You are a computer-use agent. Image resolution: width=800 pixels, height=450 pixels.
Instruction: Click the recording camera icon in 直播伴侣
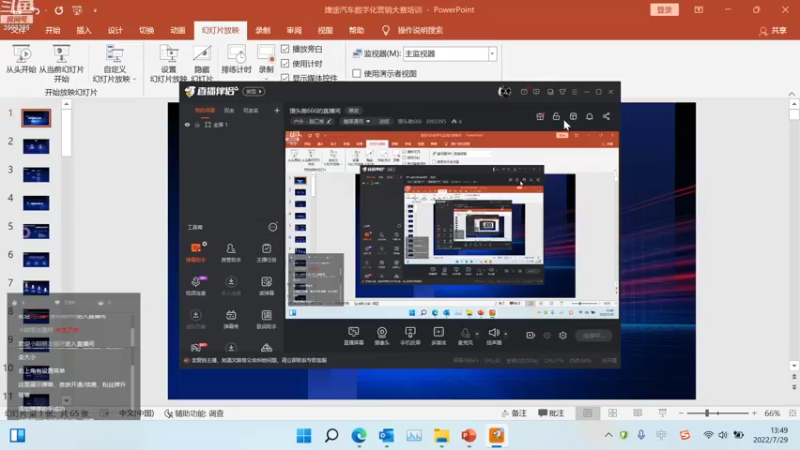[x=531, y=335]
